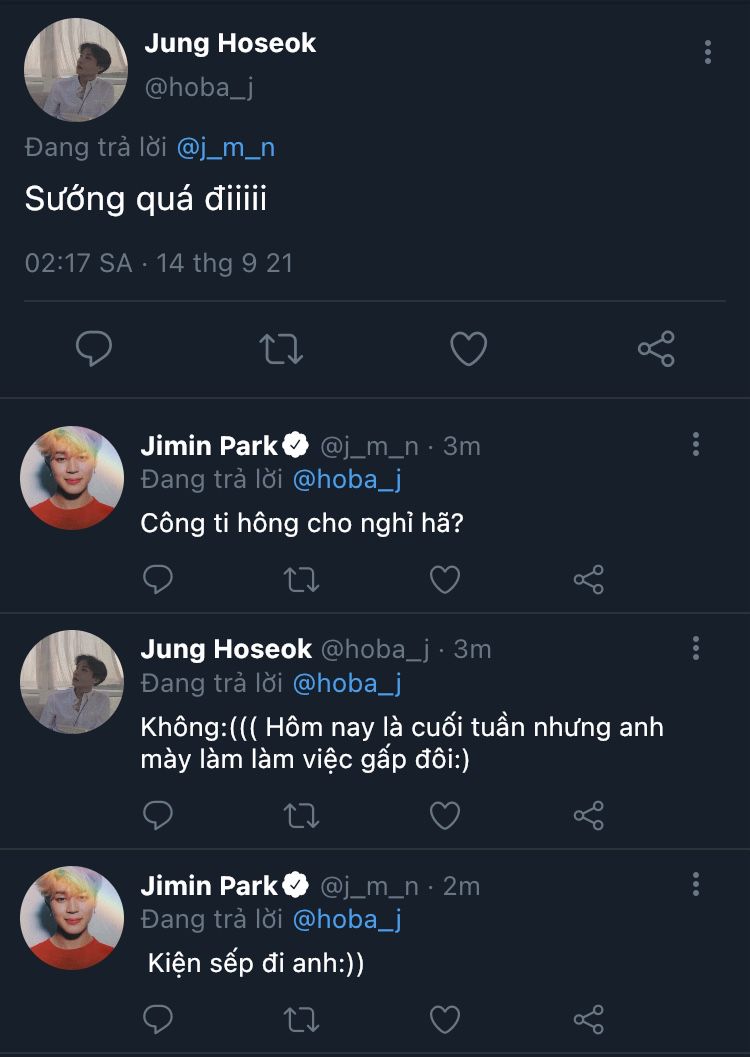The height and width of the screenshot is (1057, 750).
Task: Like the 'Hôm nay là cuối tuần' reply
Action: point(445,816)
